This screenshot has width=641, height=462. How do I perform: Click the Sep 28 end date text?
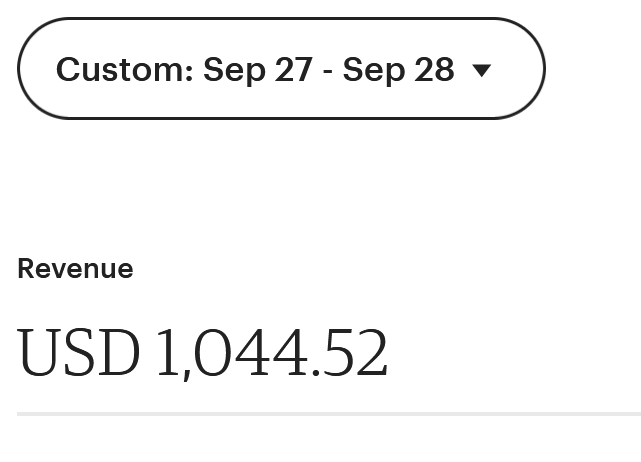(x=398, y=69)
